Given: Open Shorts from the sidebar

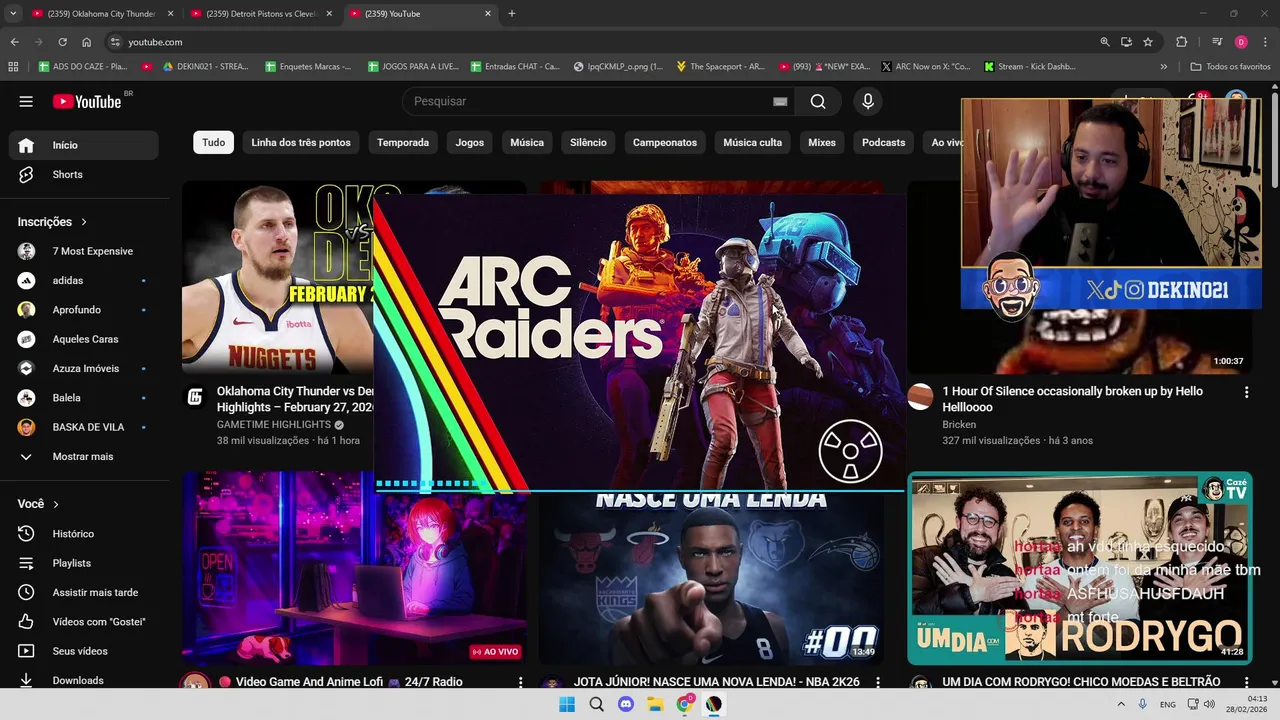Looking at the screenshot, I should pyautogui.click(x=84, y=174).
